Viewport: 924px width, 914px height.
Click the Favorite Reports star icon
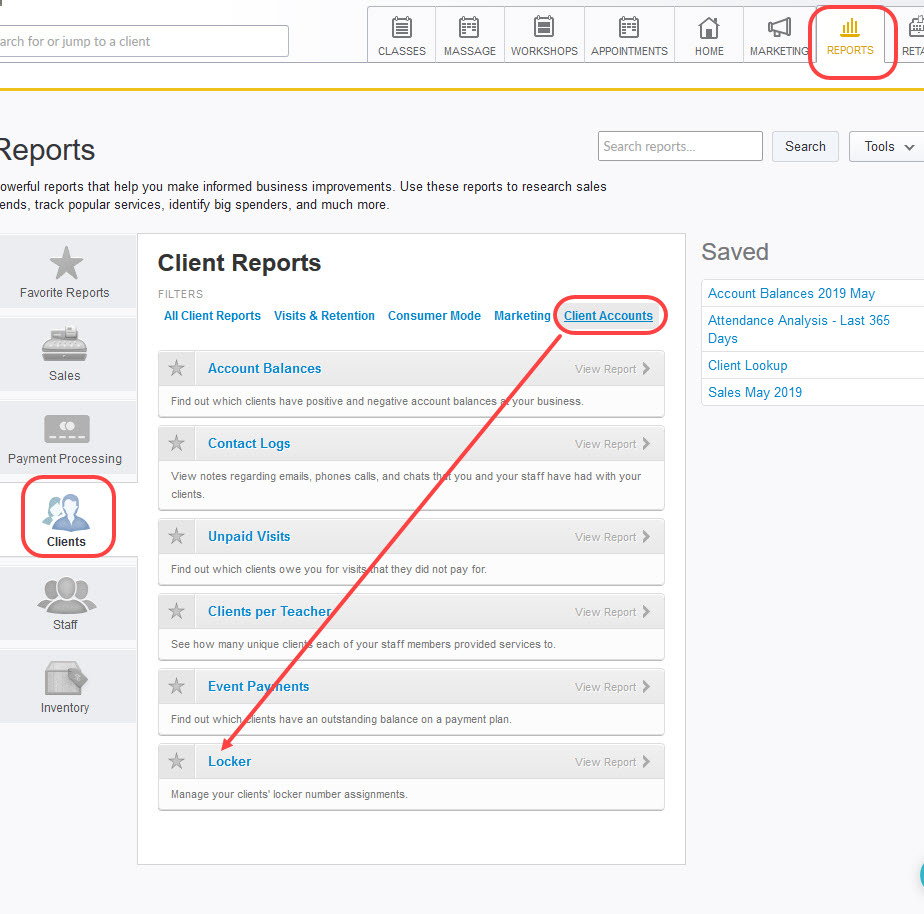pyautogui.click(x=66, y=264)
